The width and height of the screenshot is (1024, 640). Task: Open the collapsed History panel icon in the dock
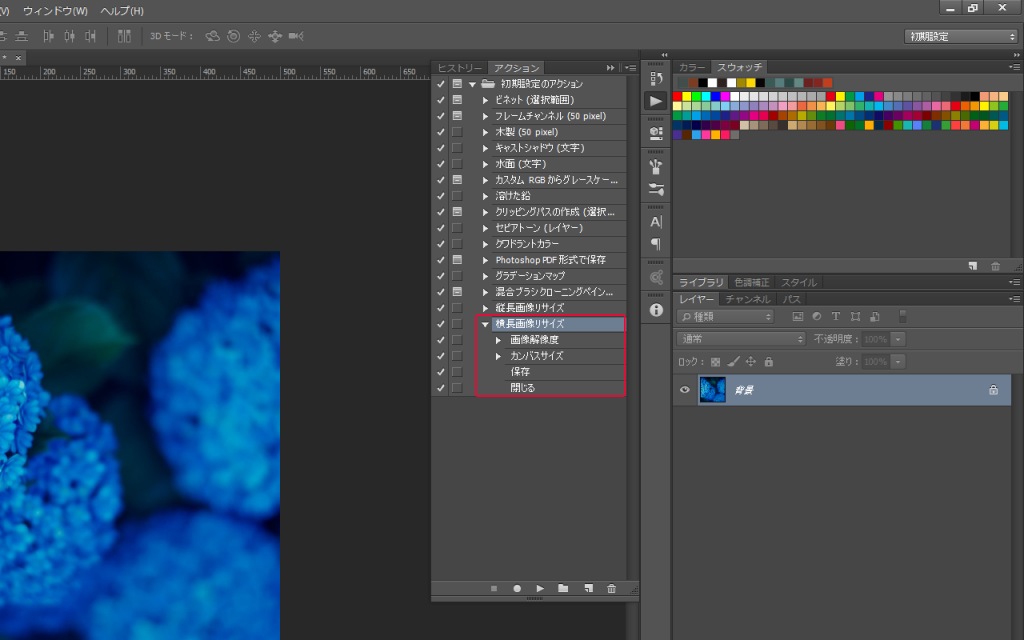(656, 78)
